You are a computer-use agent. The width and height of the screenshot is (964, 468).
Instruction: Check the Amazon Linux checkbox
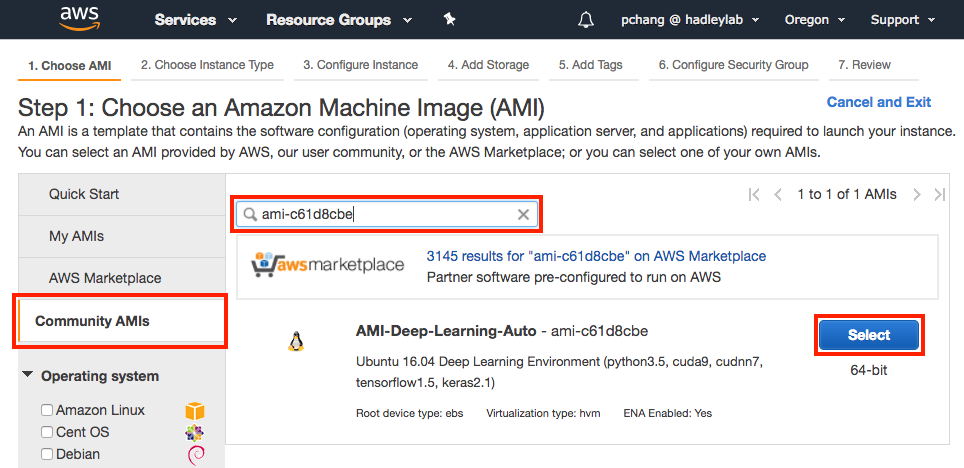click(47, 410)
